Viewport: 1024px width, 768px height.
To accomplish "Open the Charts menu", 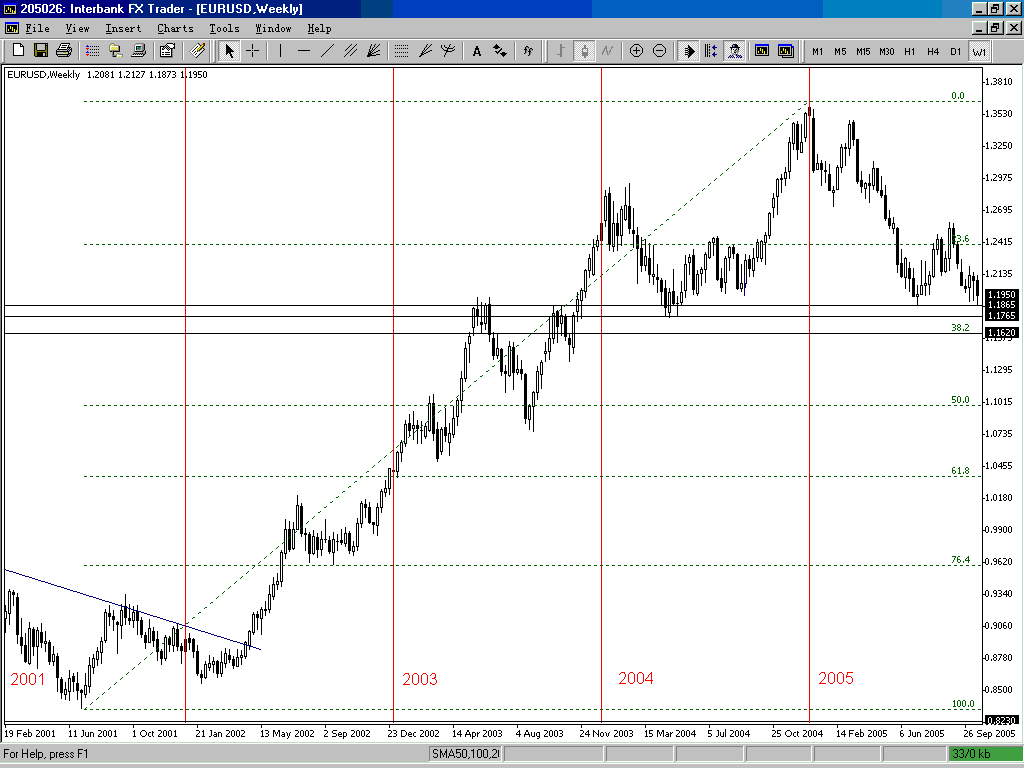I will tap(175, 28).
